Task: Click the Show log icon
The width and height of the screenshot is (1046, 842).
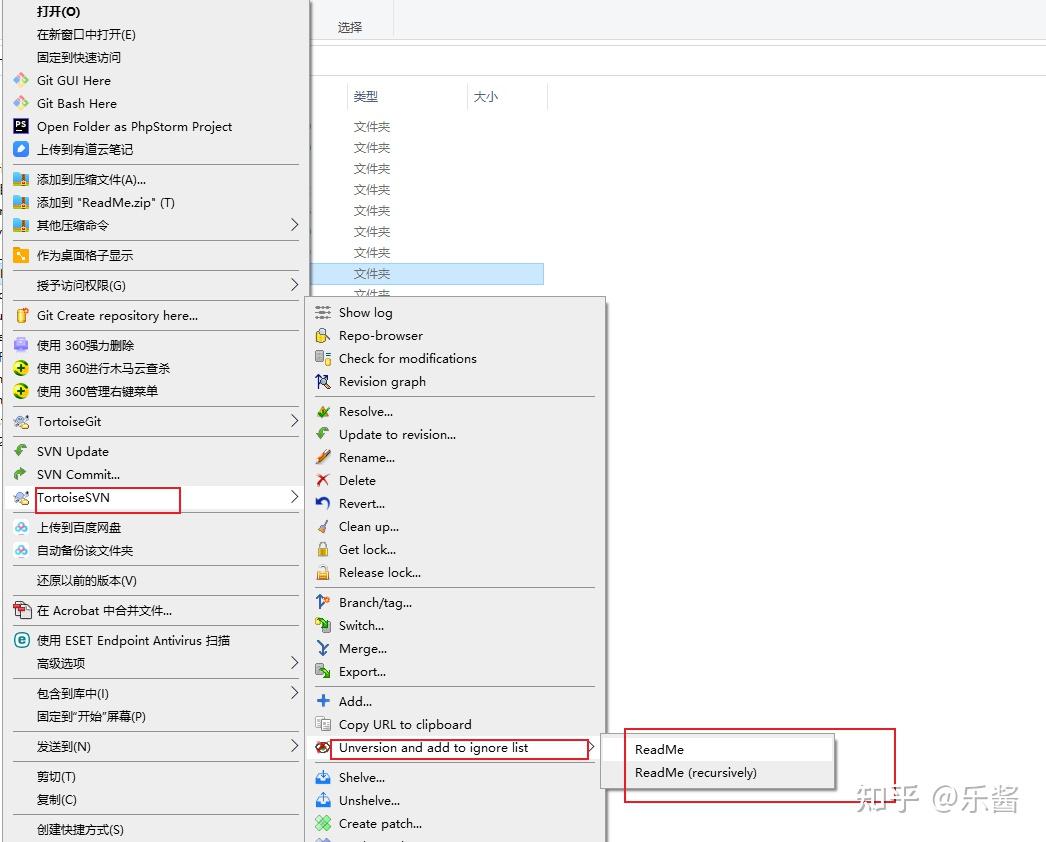Action: (x=323, y=312)
